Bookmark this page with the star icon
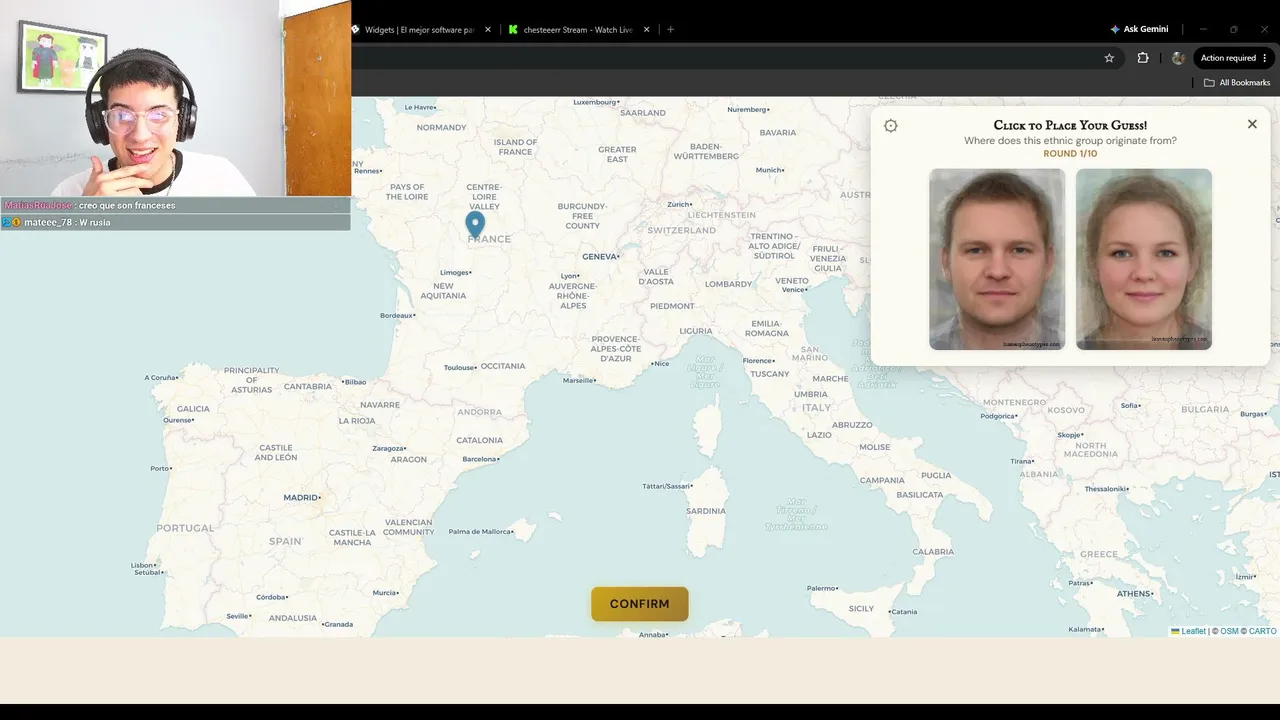The height and width of the screenshot is (720, 1280). [1109, 58]
